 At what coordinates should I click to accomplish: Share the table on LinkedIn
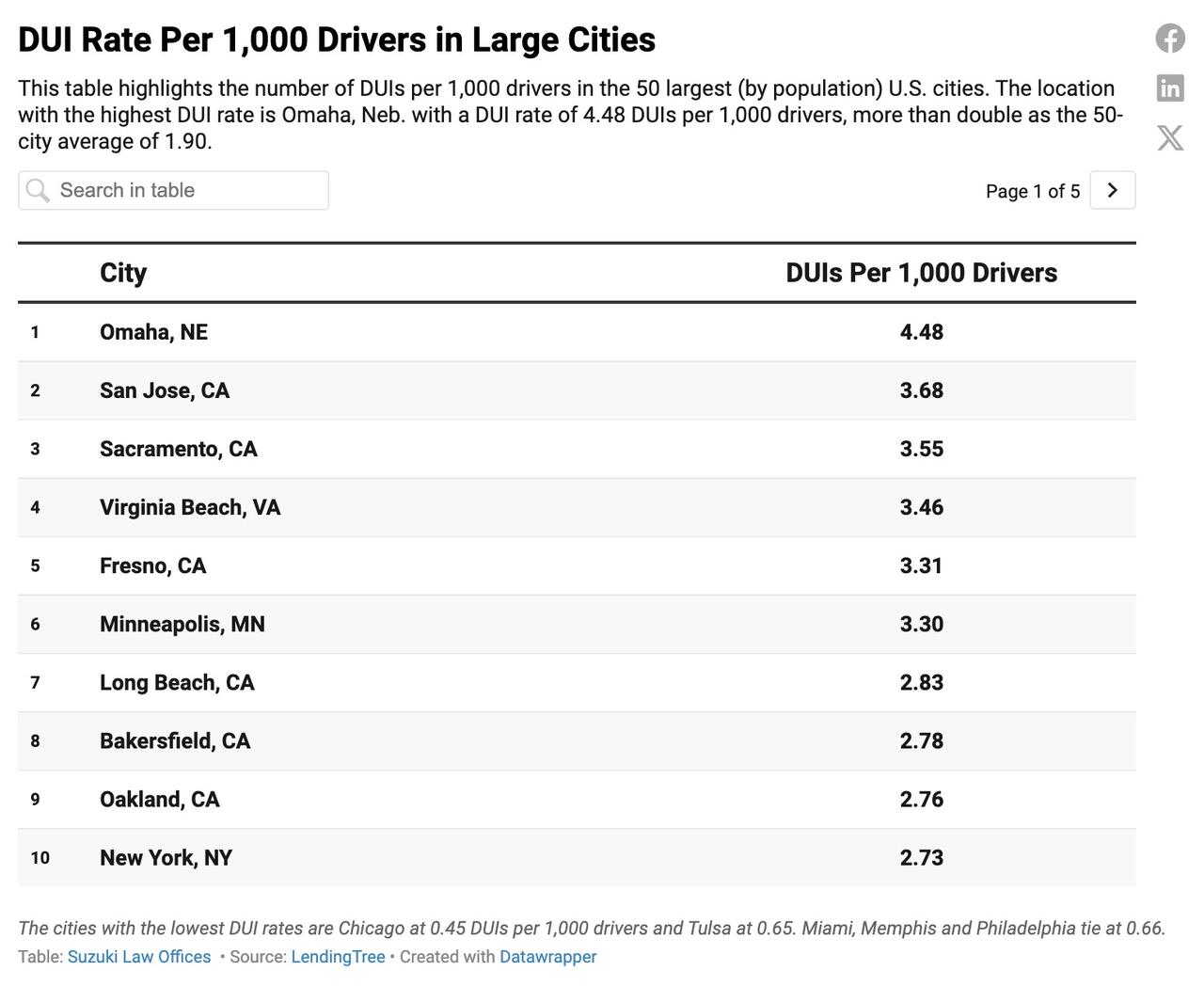click(1170, 88)
